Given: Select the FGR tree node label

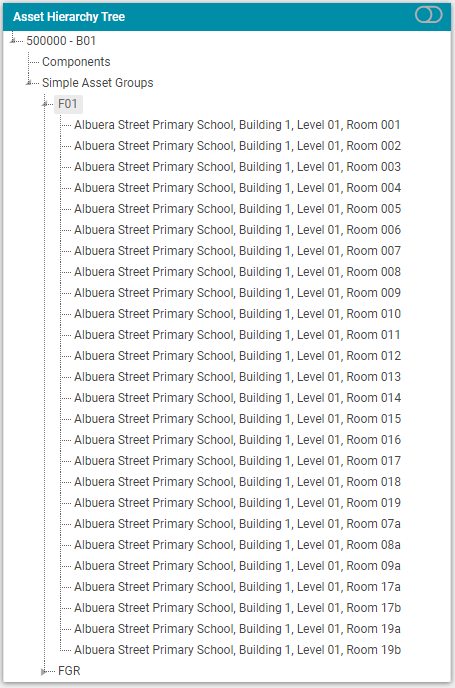Looking at the screenshot, I should pos(69,671).
